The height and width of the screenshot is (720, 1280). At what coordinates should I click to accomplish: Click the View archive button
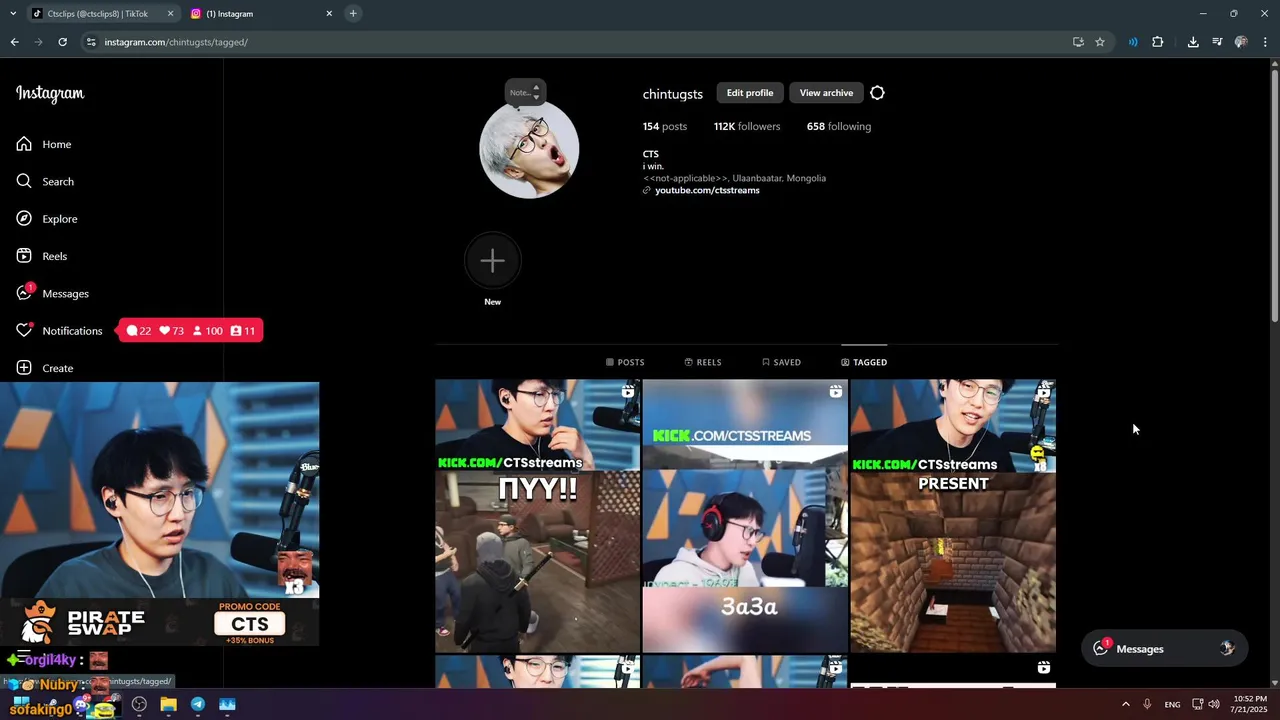tap(826, 93)
